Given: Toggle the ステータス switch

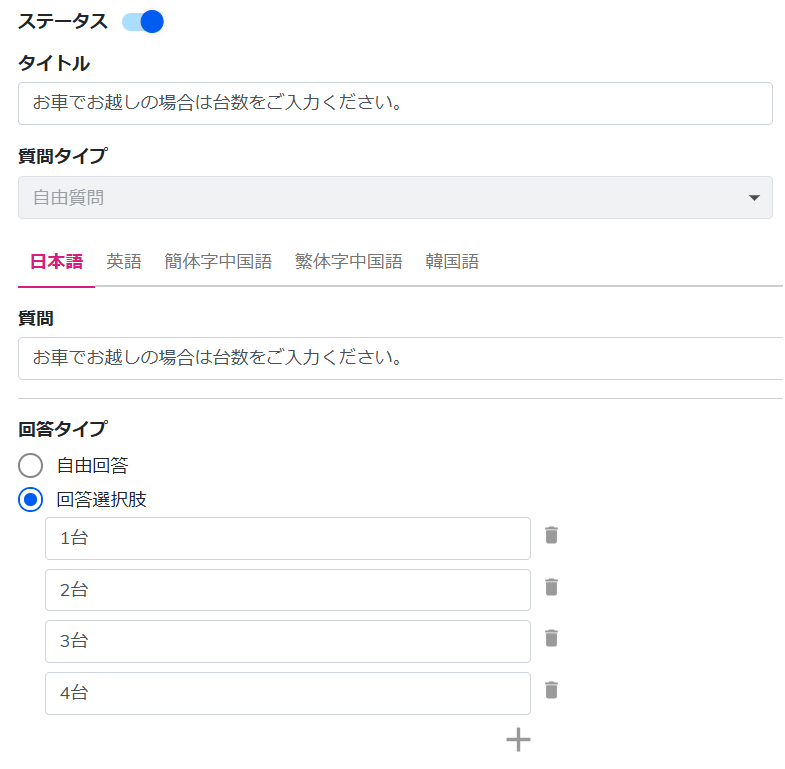Looking at the screenshot, I should [143, 22].
